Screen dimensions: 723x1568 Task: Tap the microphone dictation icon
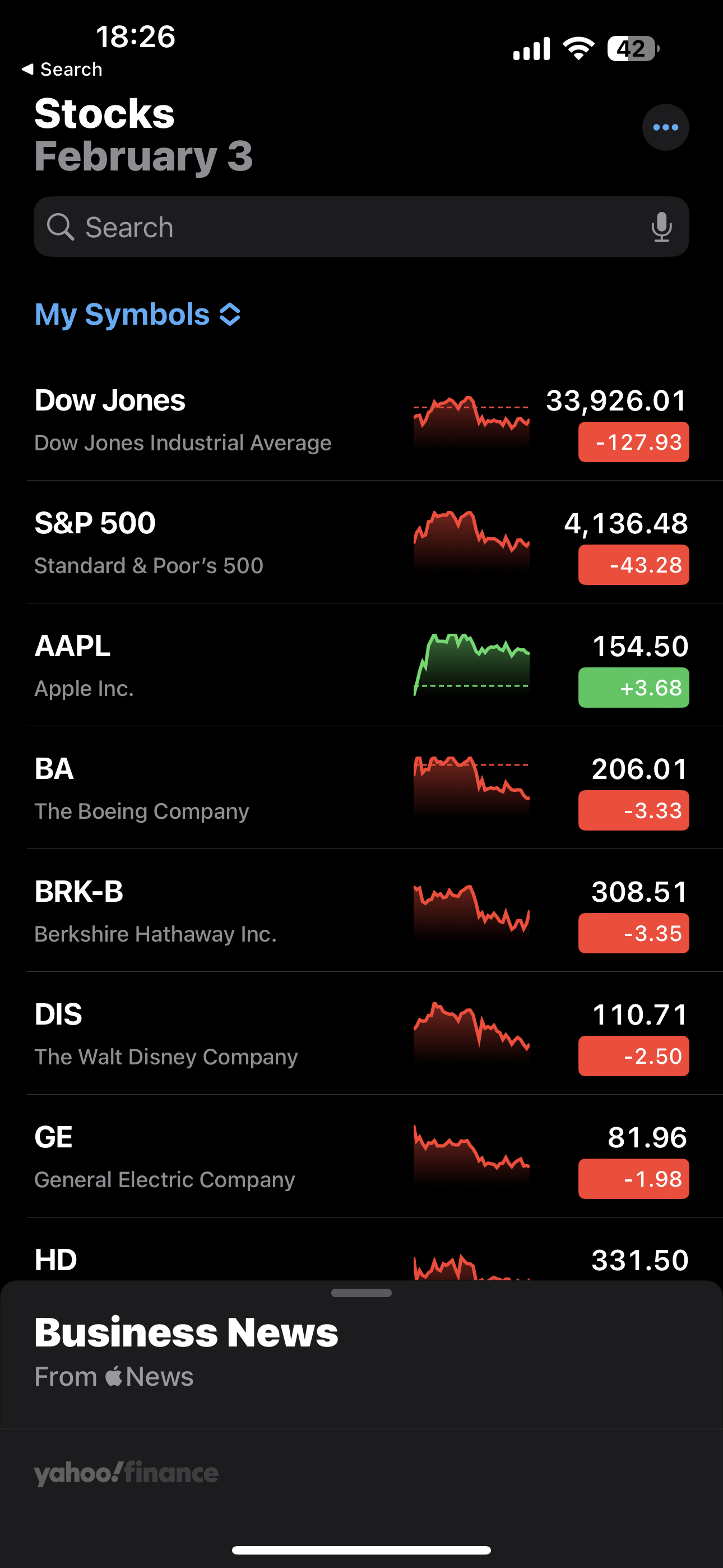pyautogui.click(x=661, y=227)
